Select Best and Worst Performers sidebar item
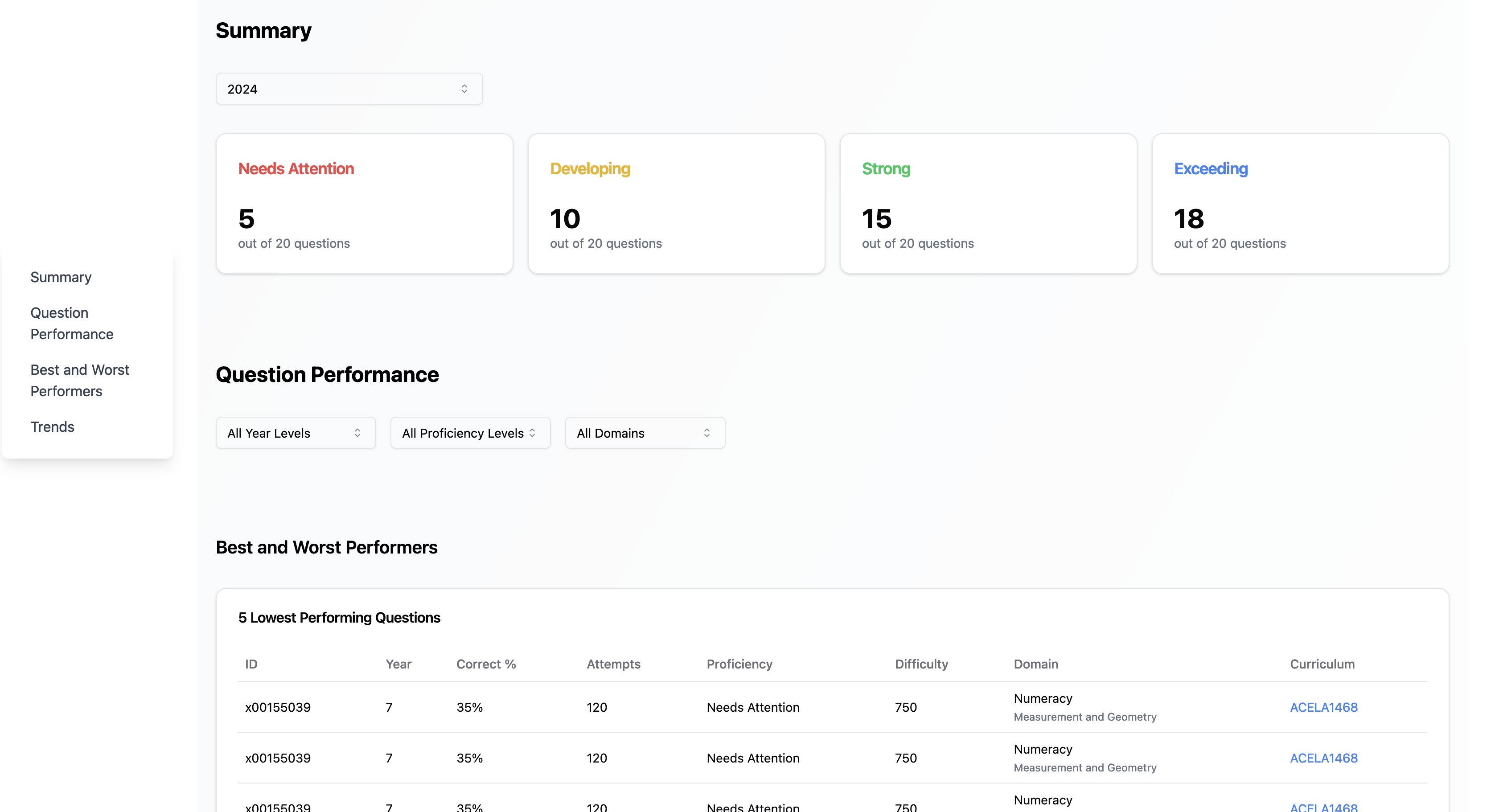 coord(79,380)
